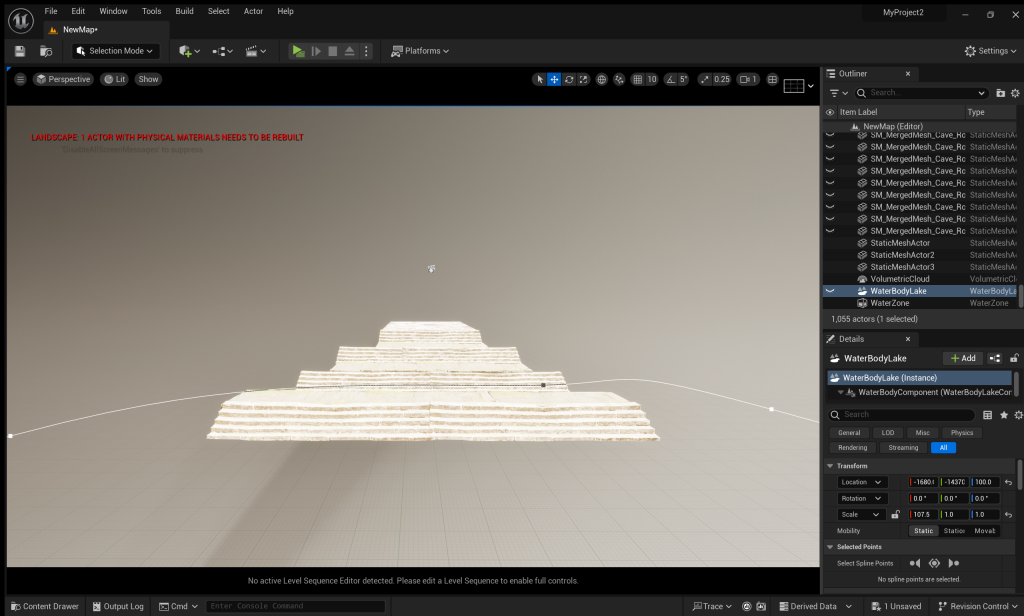Screen dimensions: 1024x616
Task: Collapse the Transform section
Action: 830,466
